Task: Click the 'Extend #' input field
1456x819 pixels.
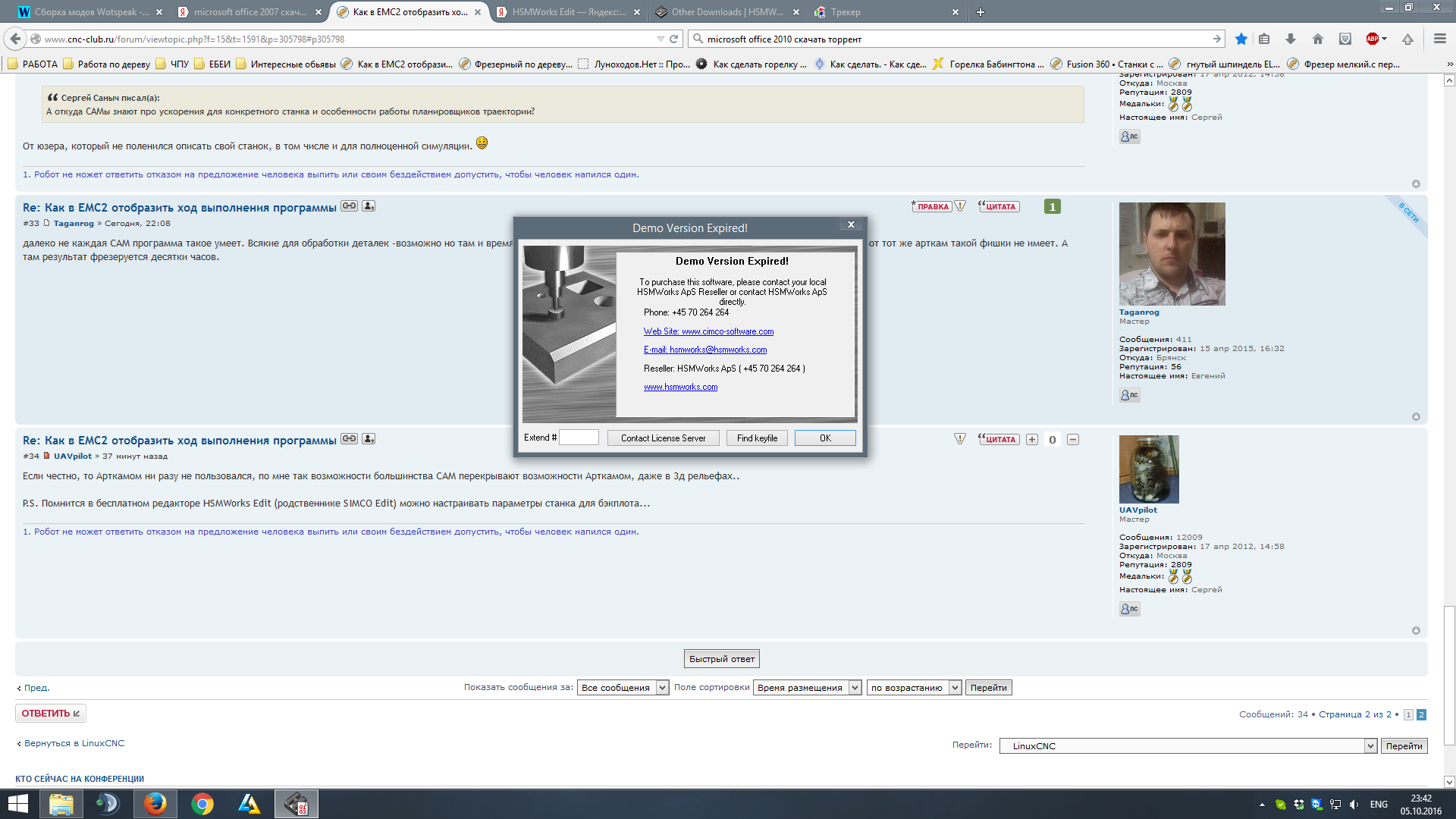Action: point(579,438)
